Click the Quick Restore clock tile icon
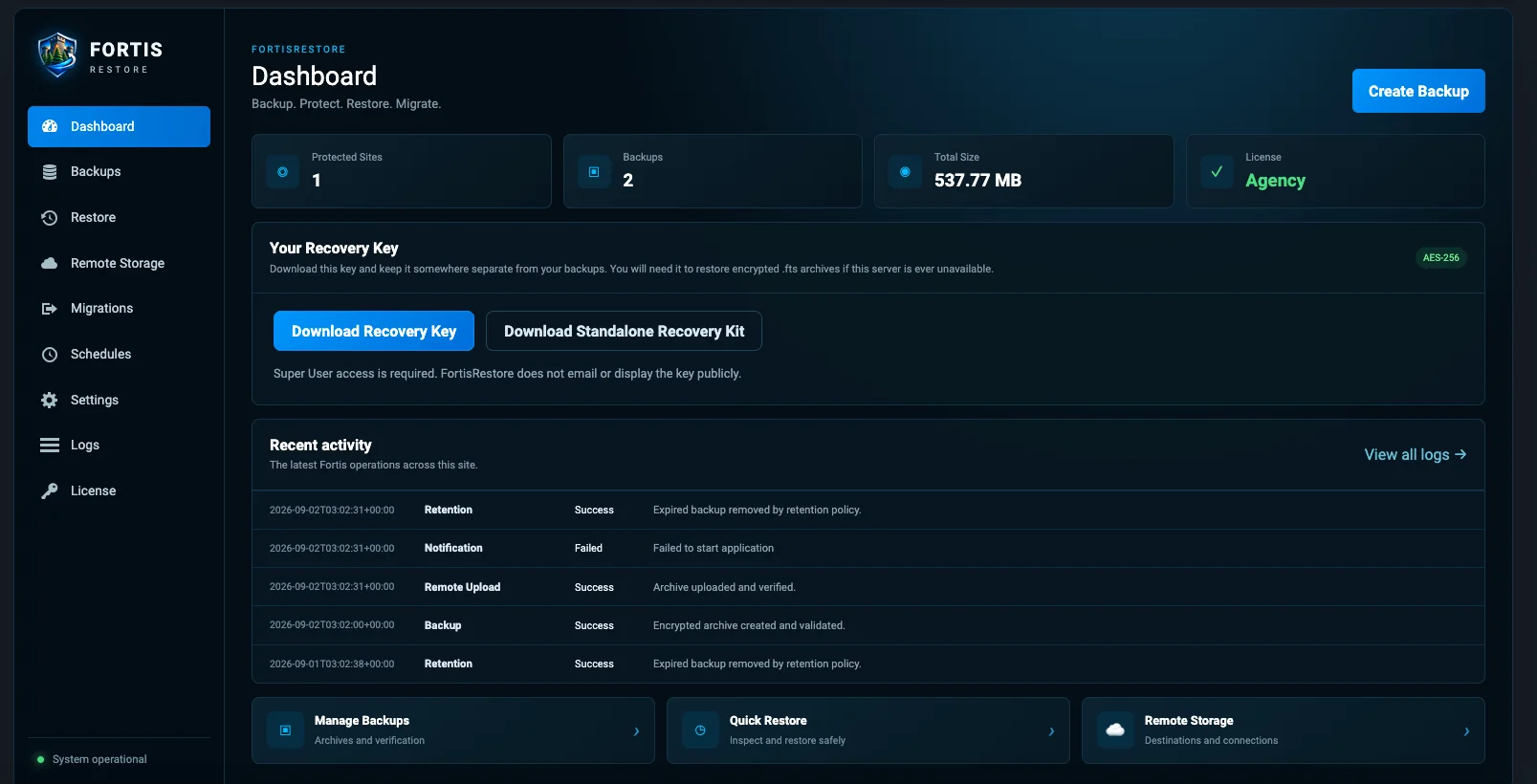 tap(700, 730)
